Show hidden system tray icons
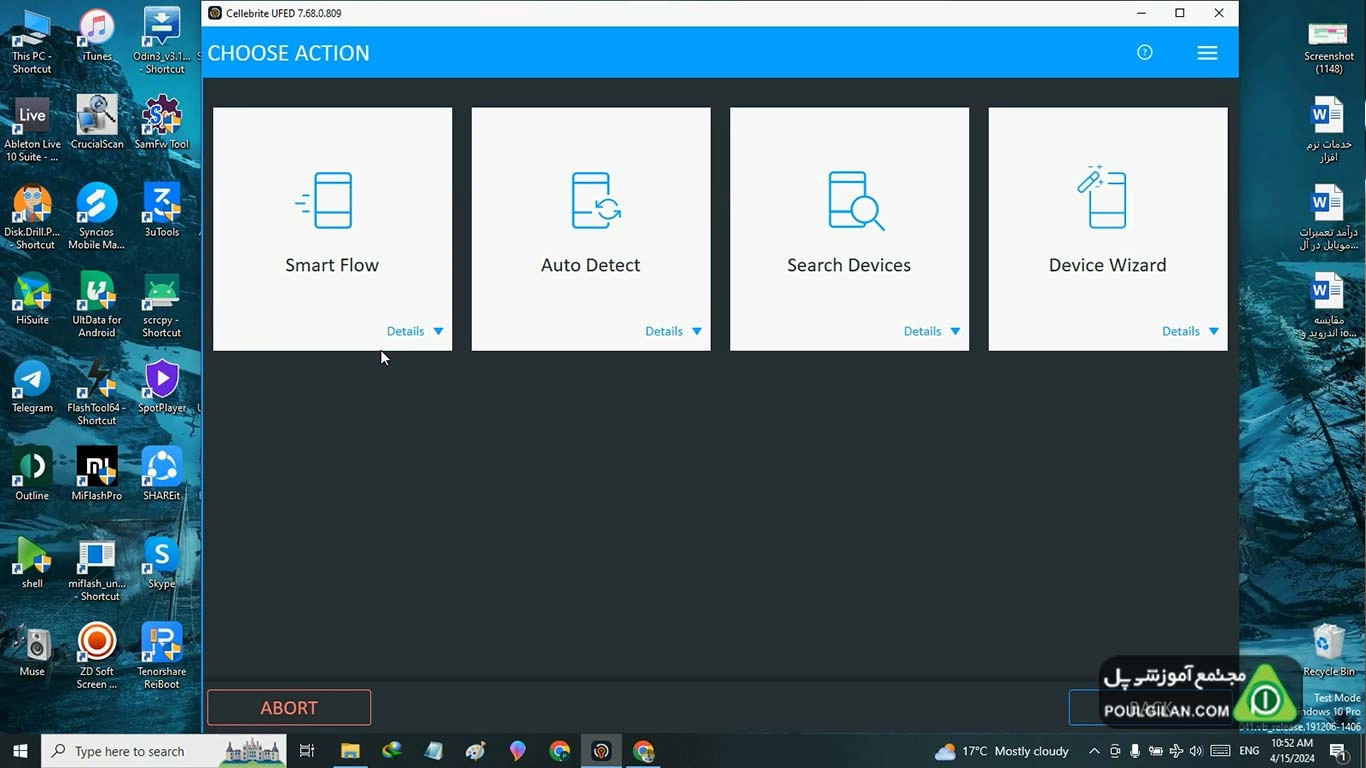 (x=1094, y=751)
